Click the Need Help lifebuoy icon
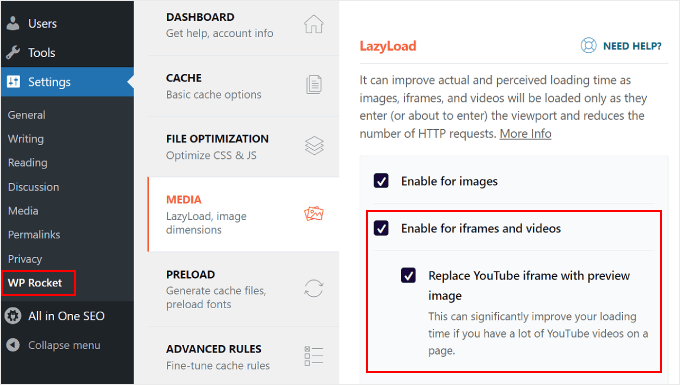Image resolution: width=680 pixels, height=385 pixels. [x=588, y=46]
